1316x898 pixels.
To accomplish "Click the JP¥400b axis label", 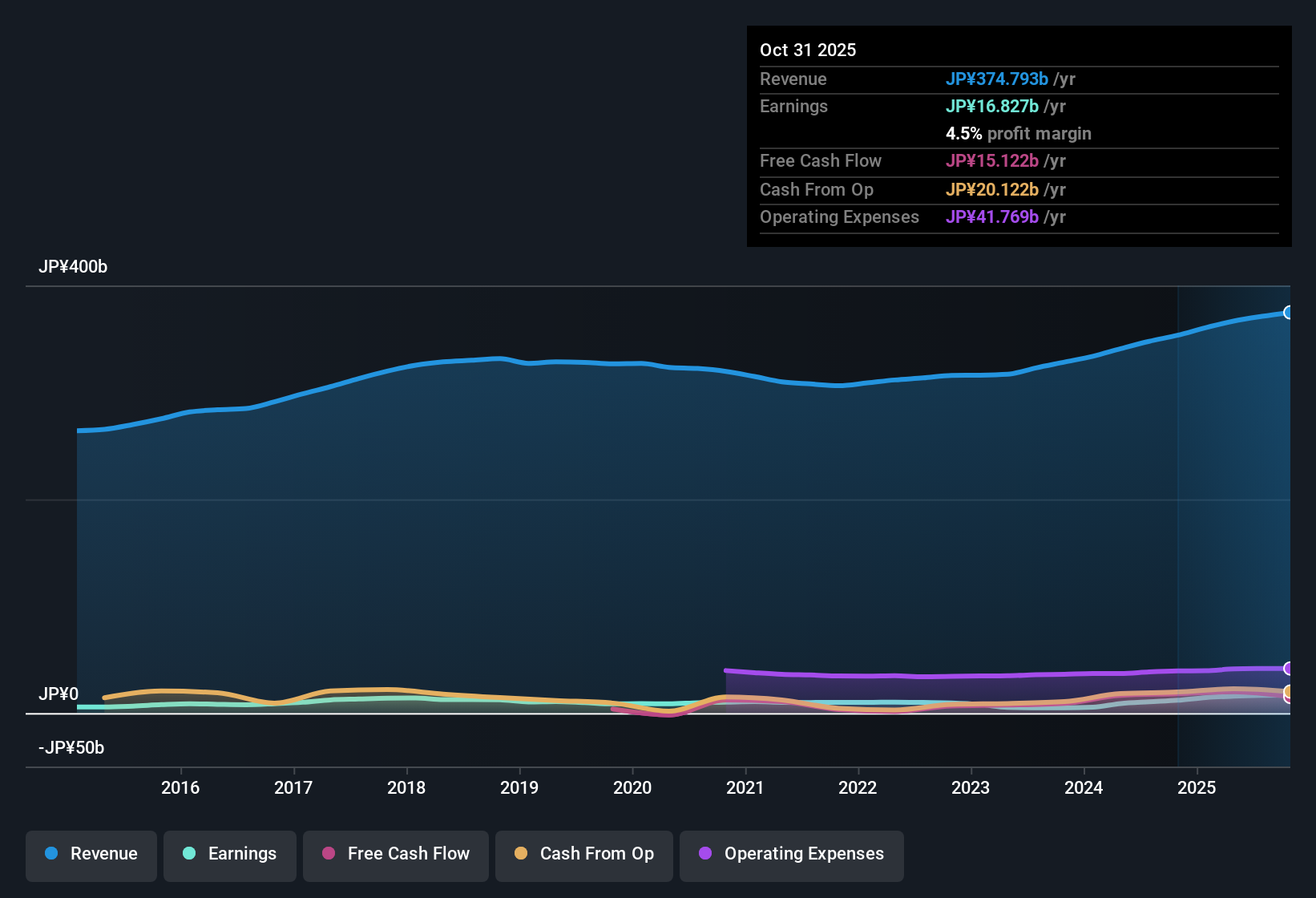I will click(73, 266).
